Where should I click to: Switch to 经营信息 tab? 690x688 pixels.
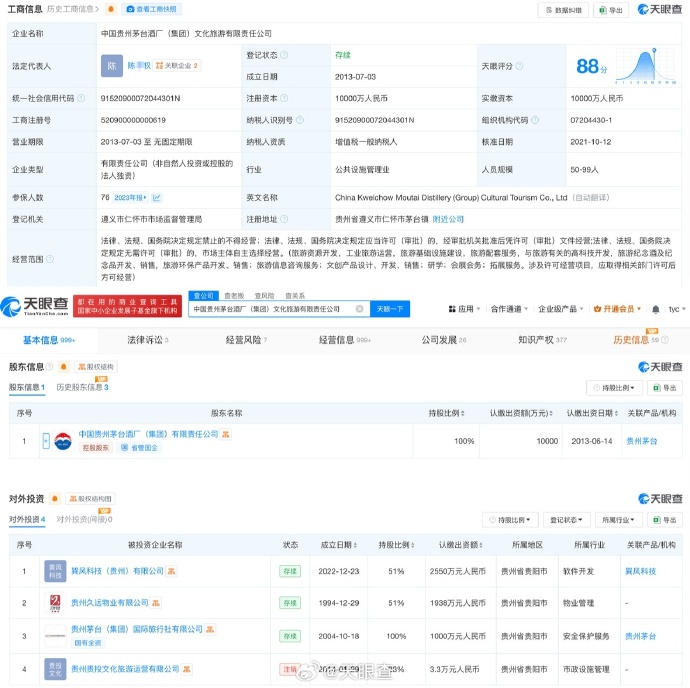[345, 340]
